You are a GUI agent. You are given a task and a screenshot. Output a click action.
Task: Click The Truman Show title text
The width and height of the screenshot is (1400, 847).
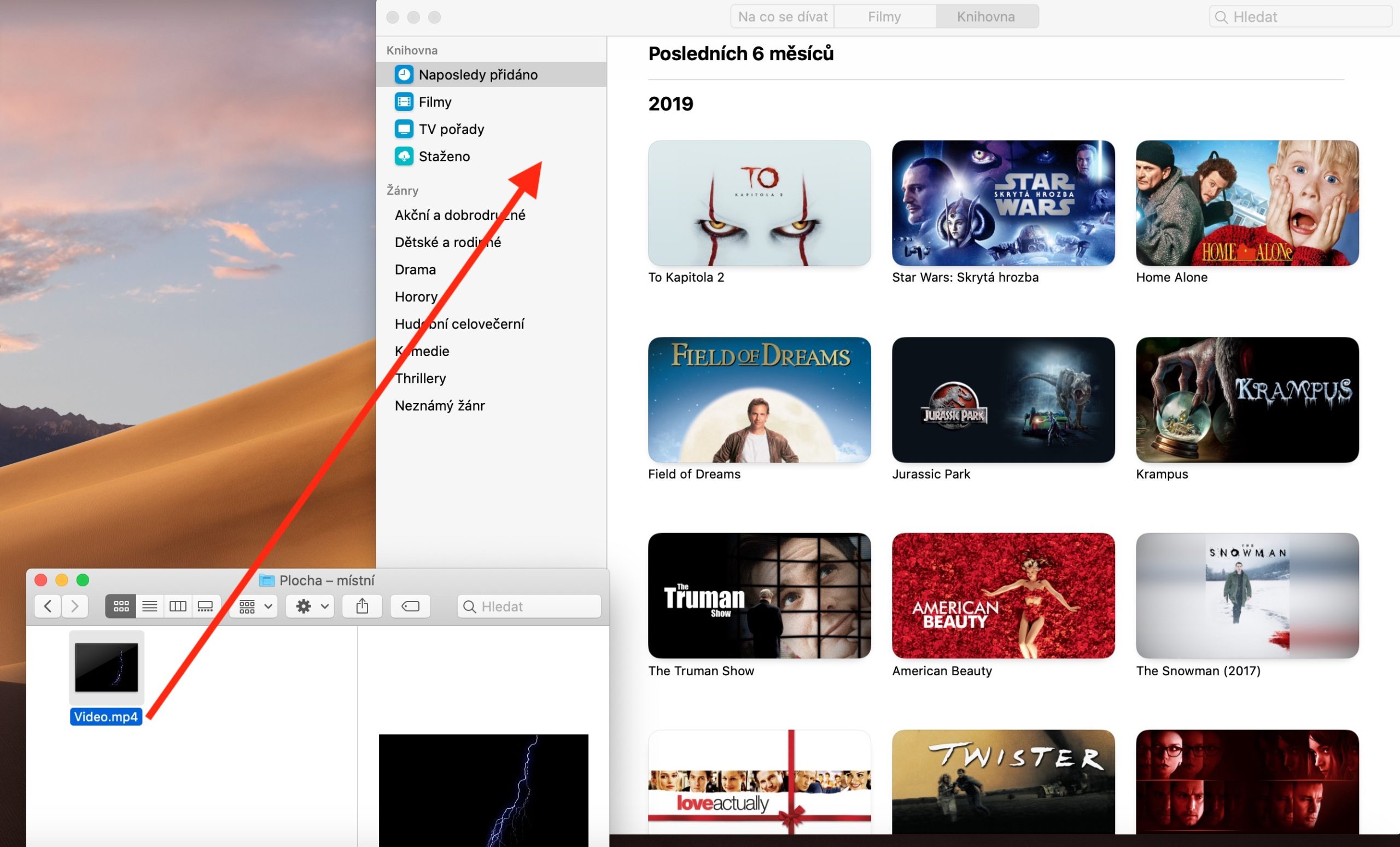coord(701,671)
